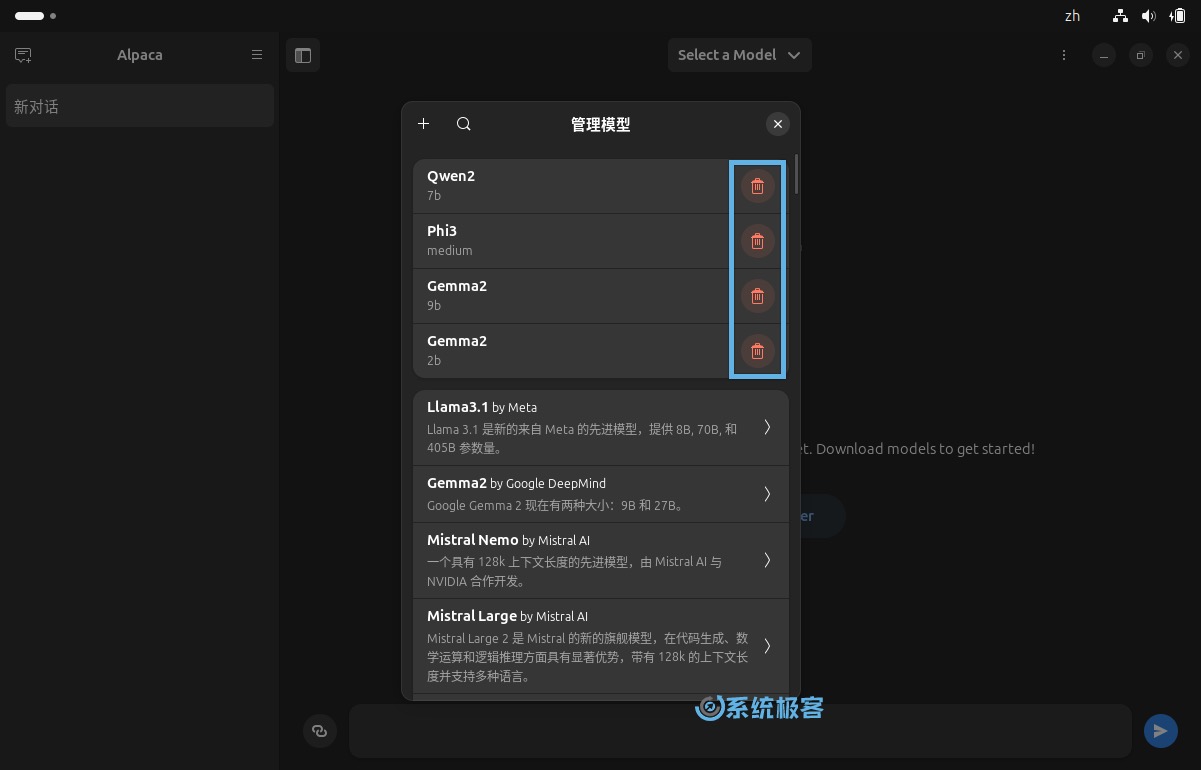Maximize the Alpaca window
The height and width of the screenshot is (770, 1201).
[1140, 55]
